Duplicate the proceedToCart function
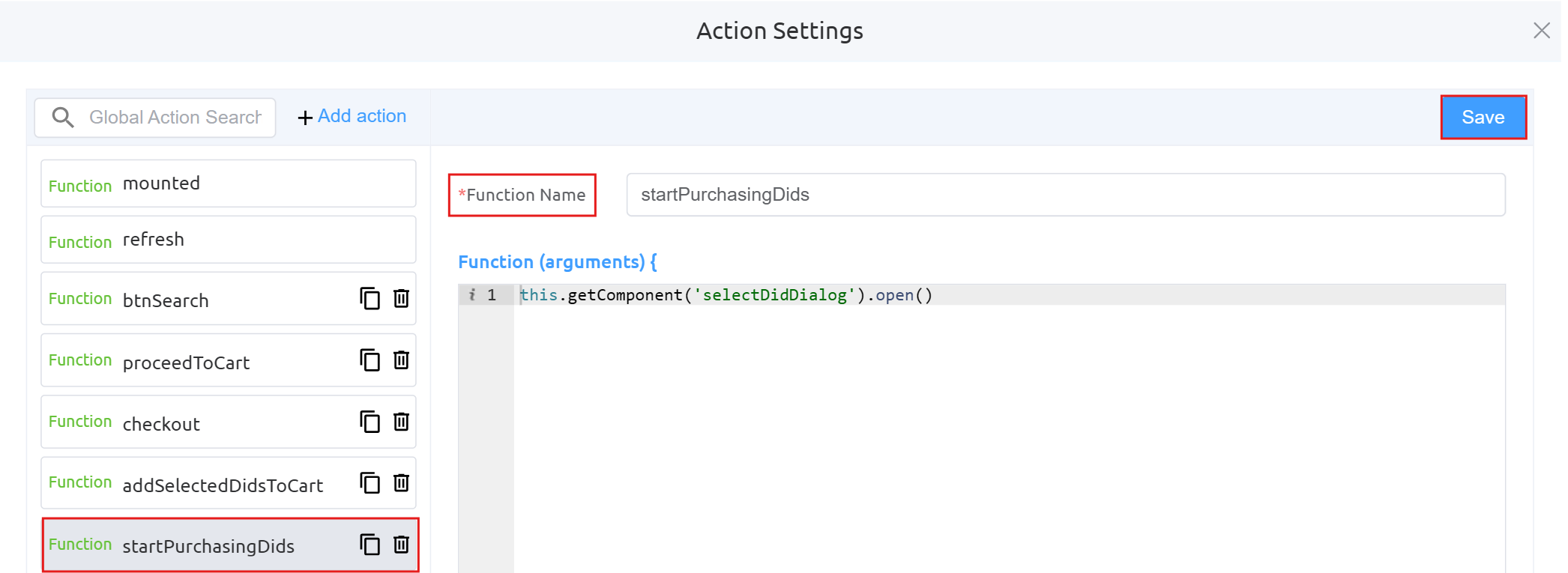Viewport: 1568px width, 573px height. tap(370, 360)
